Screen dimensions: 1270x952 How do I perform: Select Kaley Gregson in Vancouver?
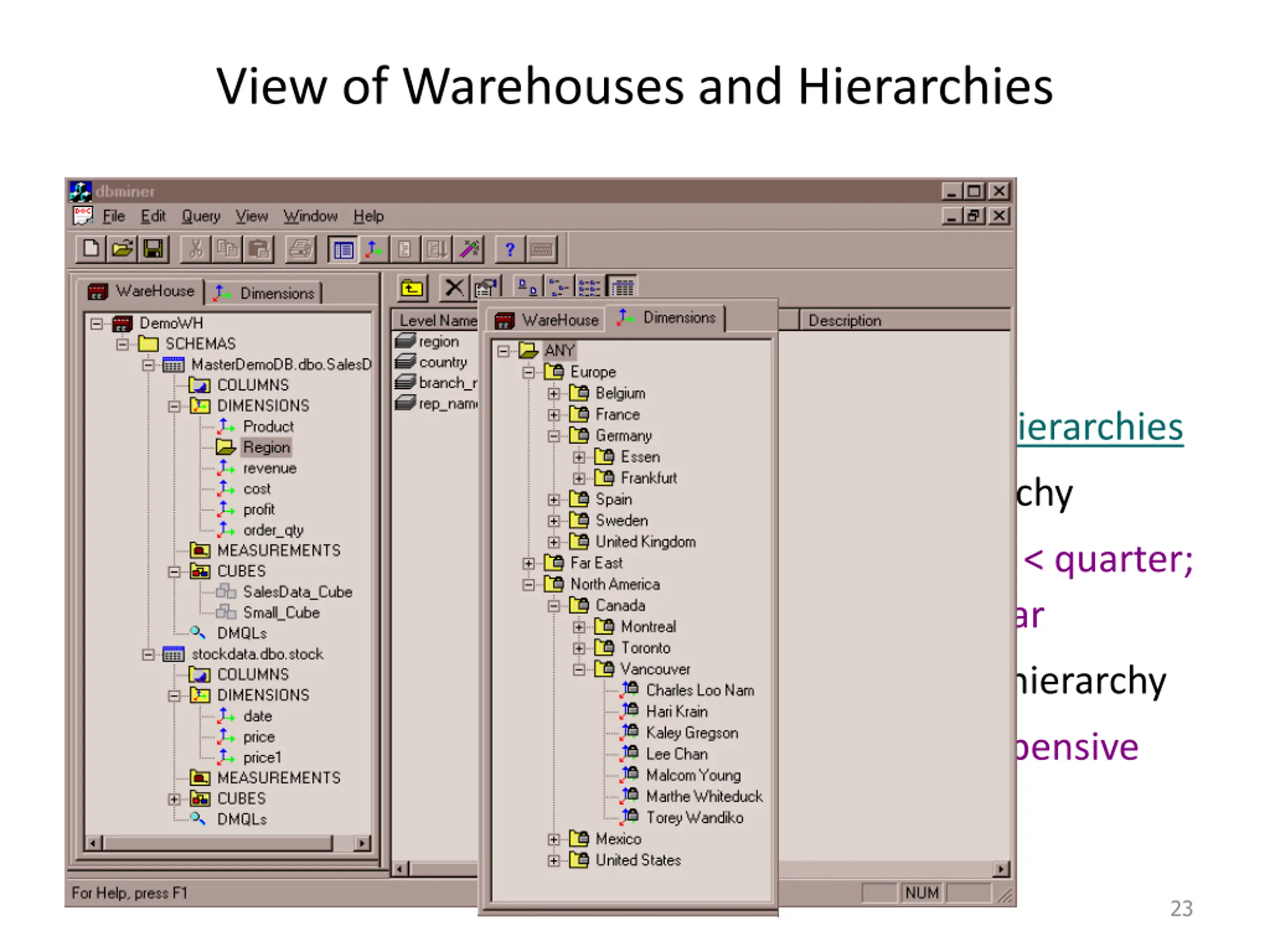(692, 733)
